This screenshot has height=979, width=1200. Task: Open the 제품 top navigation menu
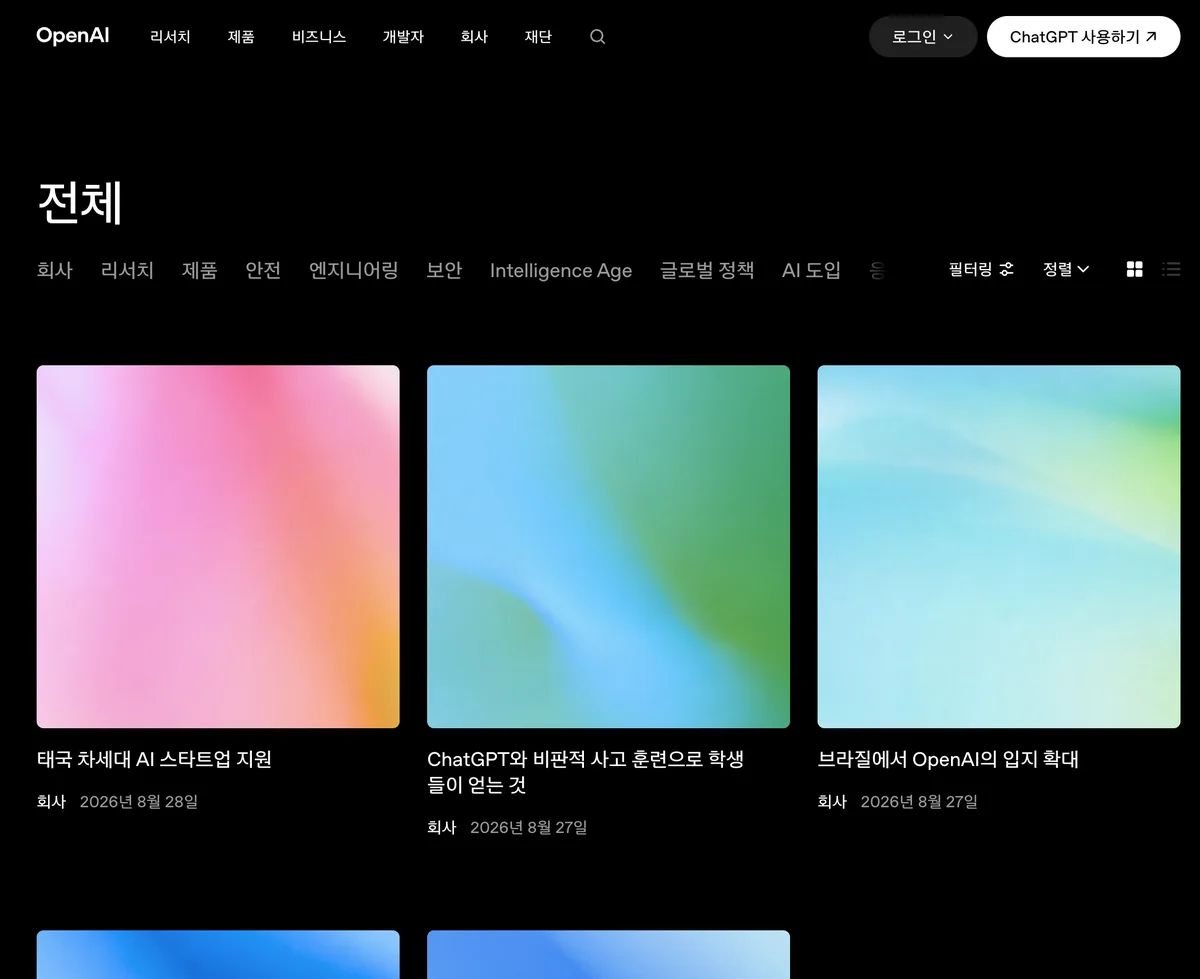click(x=241, y=37)
